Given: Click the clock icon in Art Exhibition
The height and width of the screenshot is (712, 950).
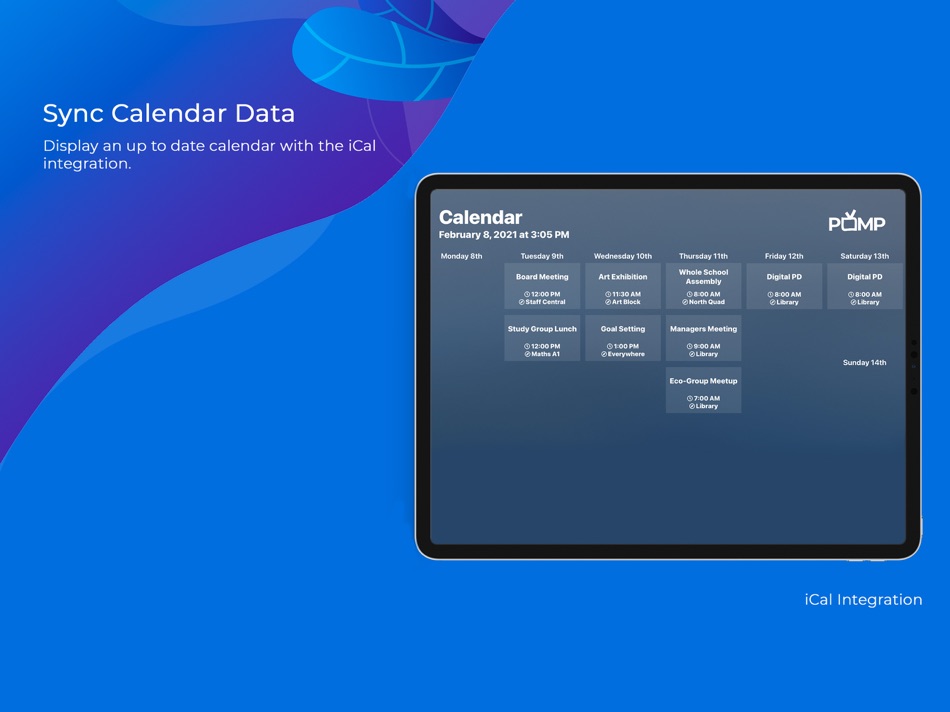Looking at the screenshot, I should (608, 294).
